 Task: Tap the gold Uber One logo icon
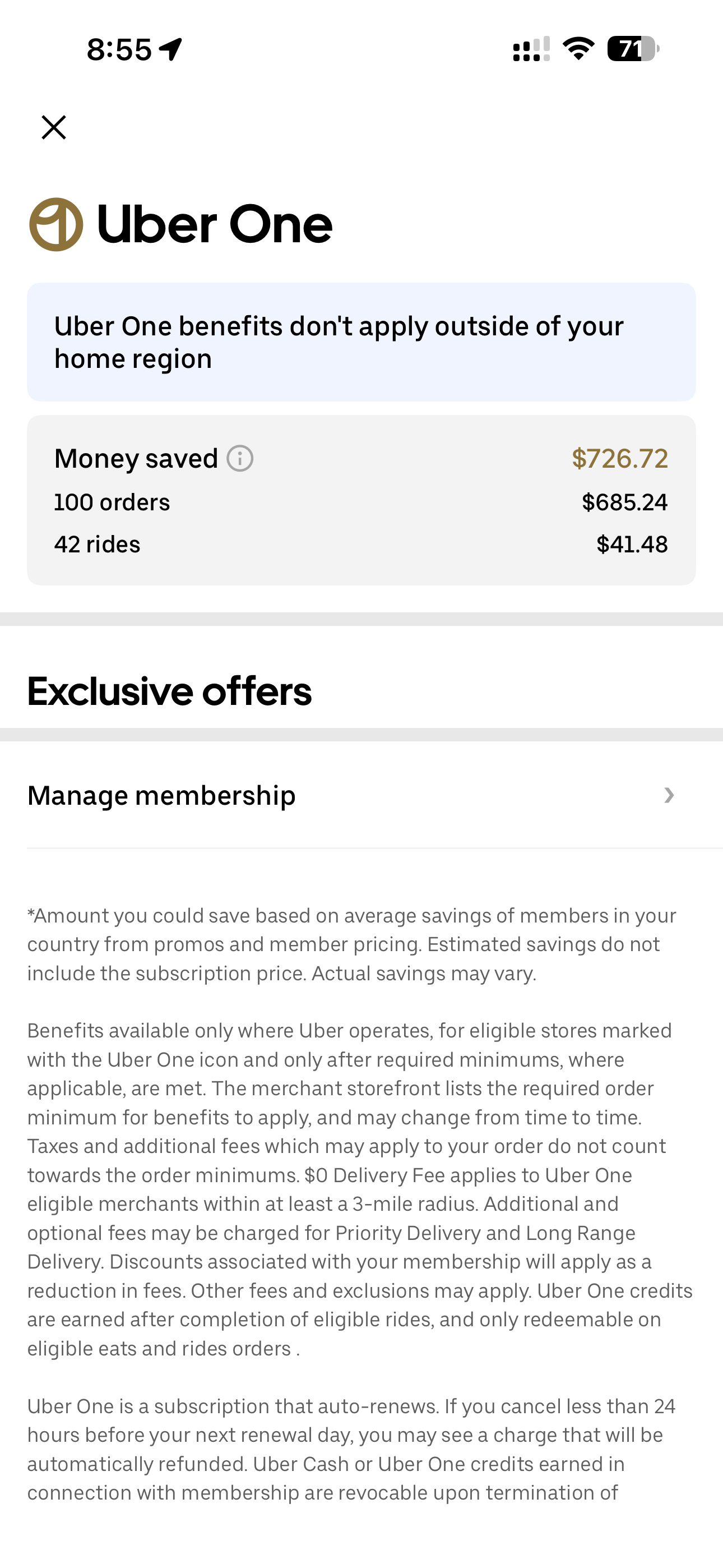pyautogui.click(x=56, y=225)
